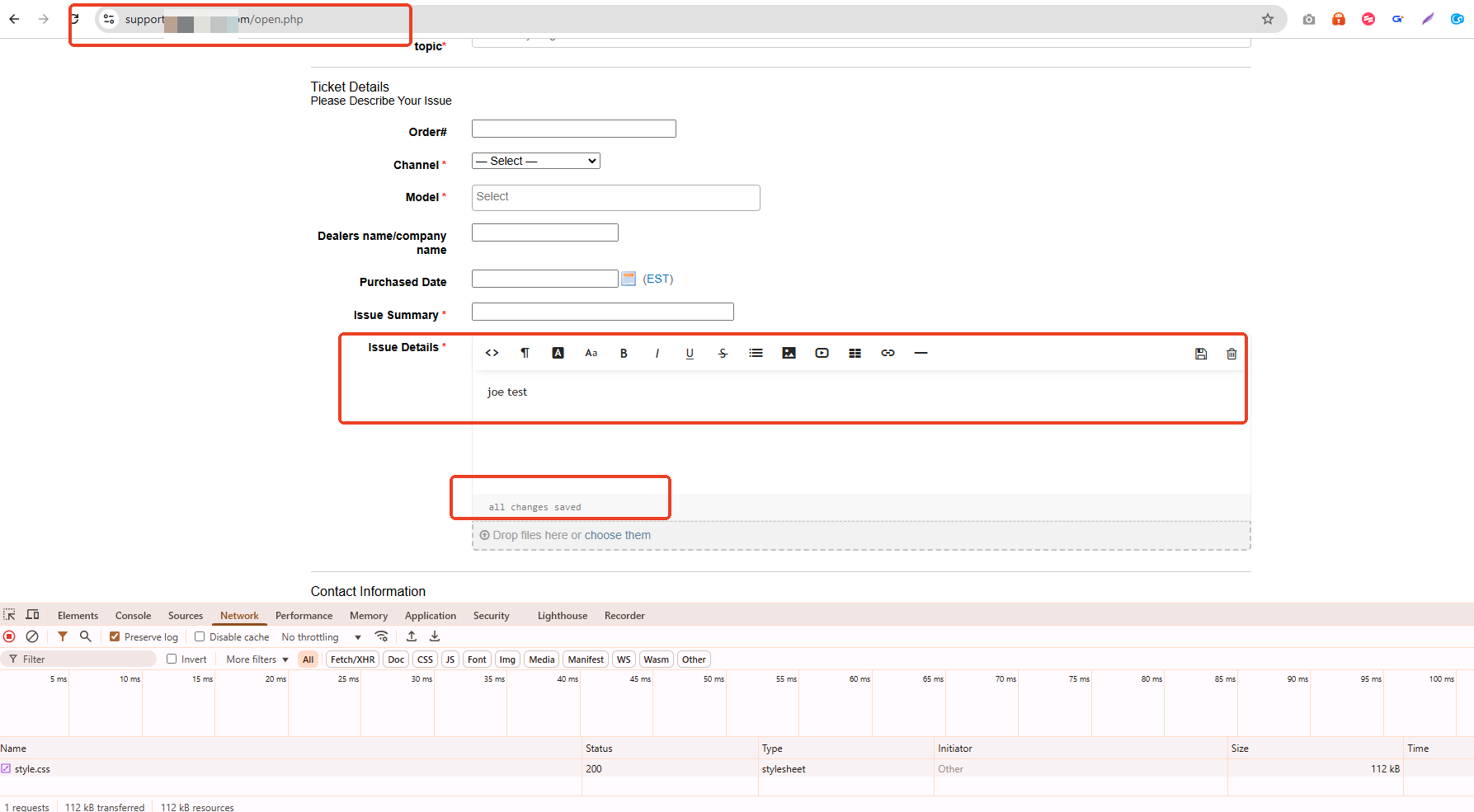
Task: Click the 'choose them' file upload link
Action: click(617, 535)
